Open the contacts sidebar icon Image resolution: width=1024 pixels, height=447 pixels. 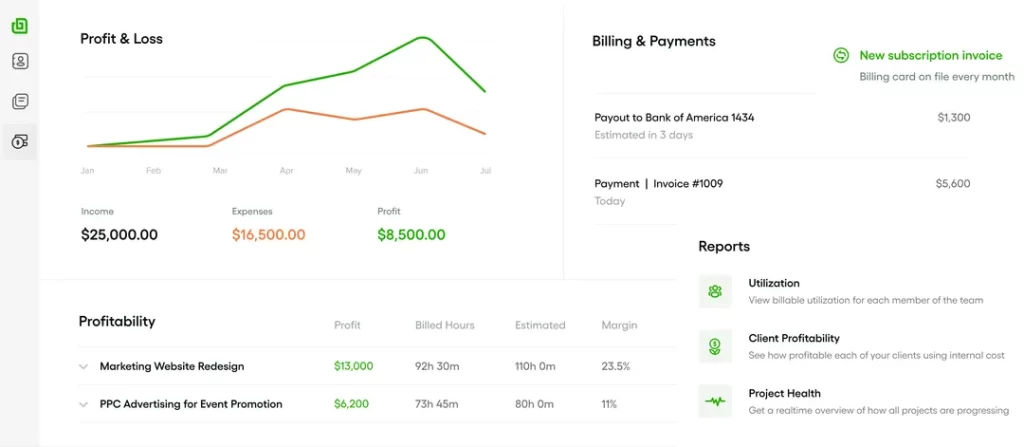tap(20, 62)
